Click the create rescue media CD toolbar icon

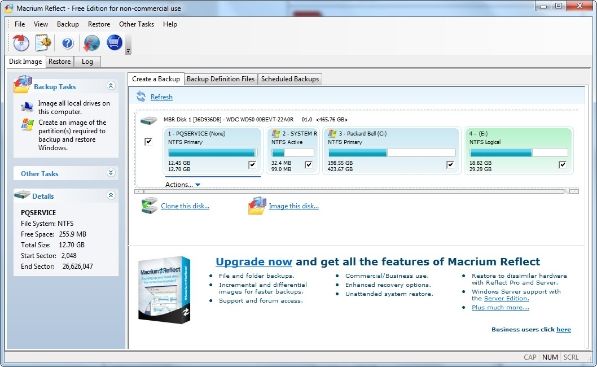coord(21,43)
